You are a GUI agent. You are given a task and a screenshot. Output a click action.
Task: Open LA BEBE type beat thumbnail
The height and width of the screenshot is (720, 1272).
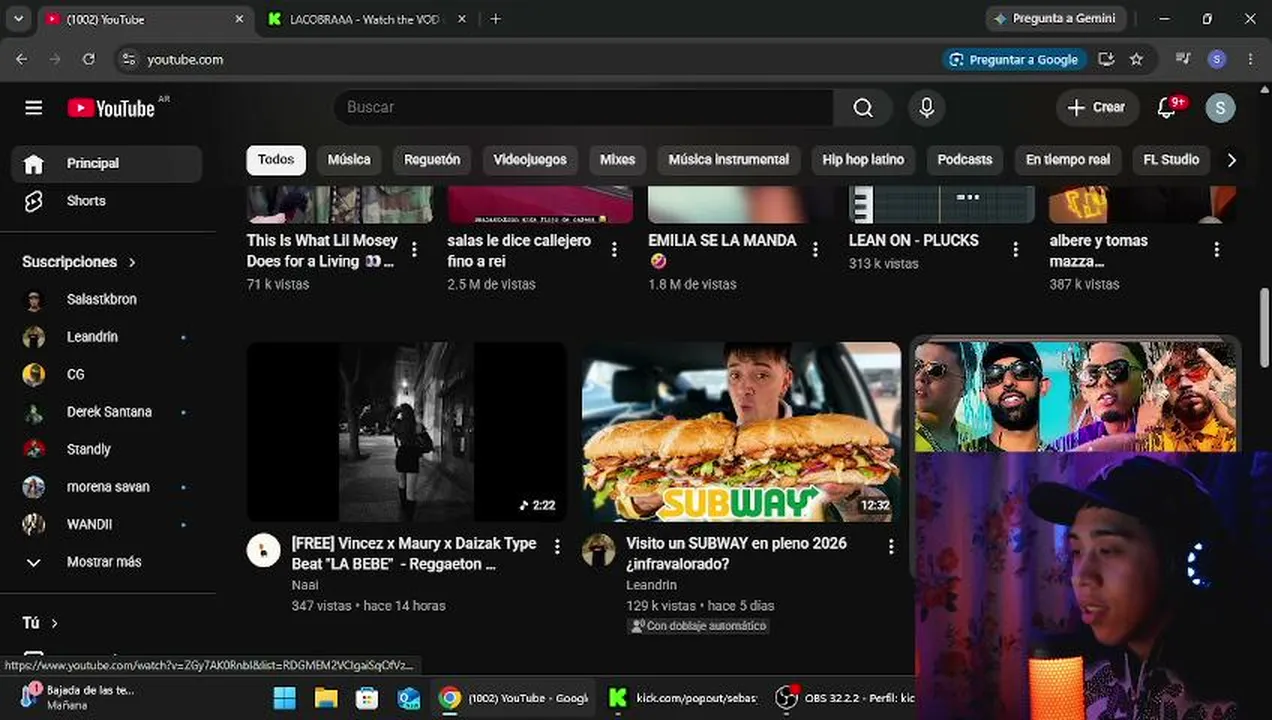[x=407, y=432]
